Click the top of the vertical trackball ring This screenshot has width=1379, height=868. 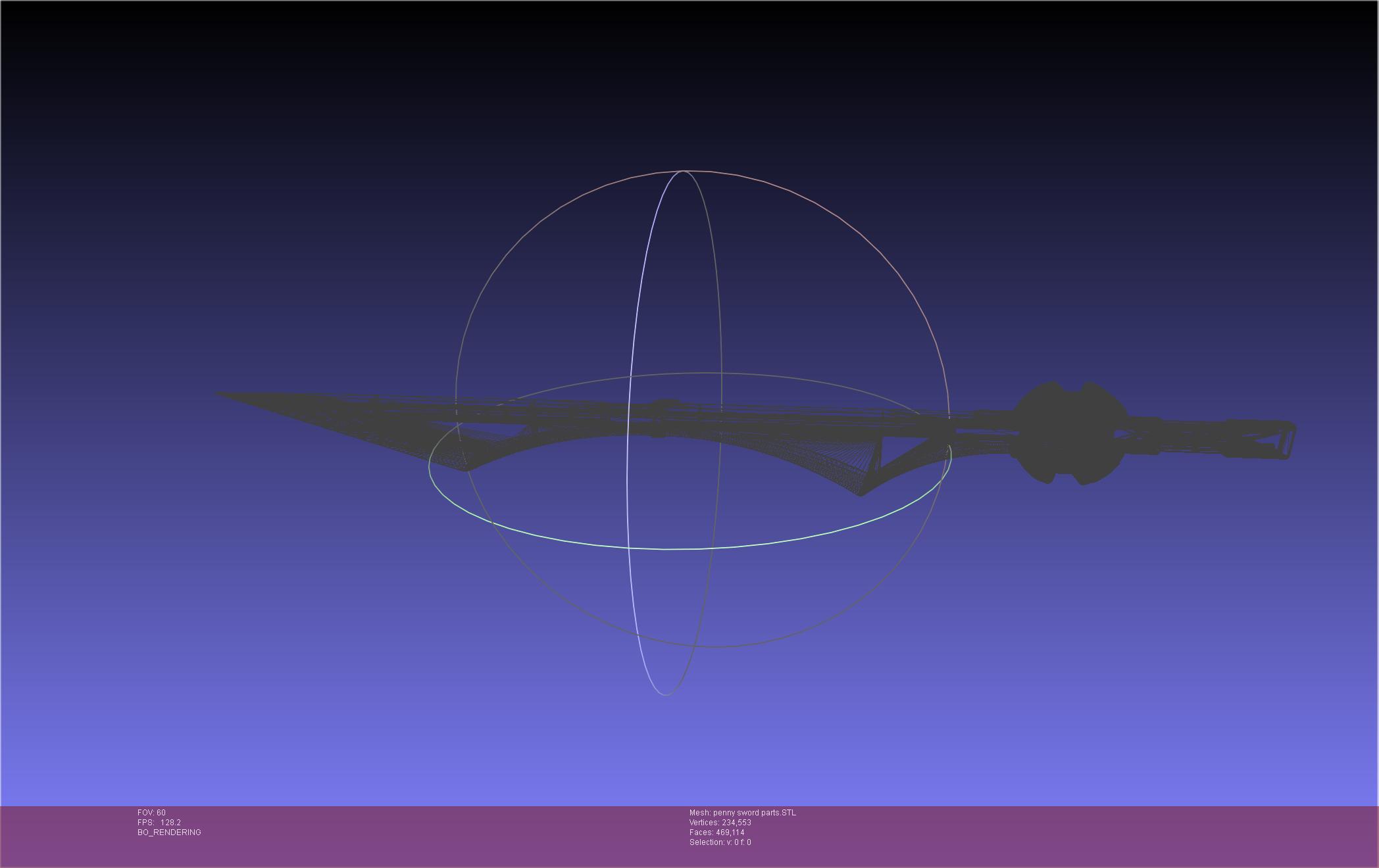pyautogui.click(x=683, y=171)
